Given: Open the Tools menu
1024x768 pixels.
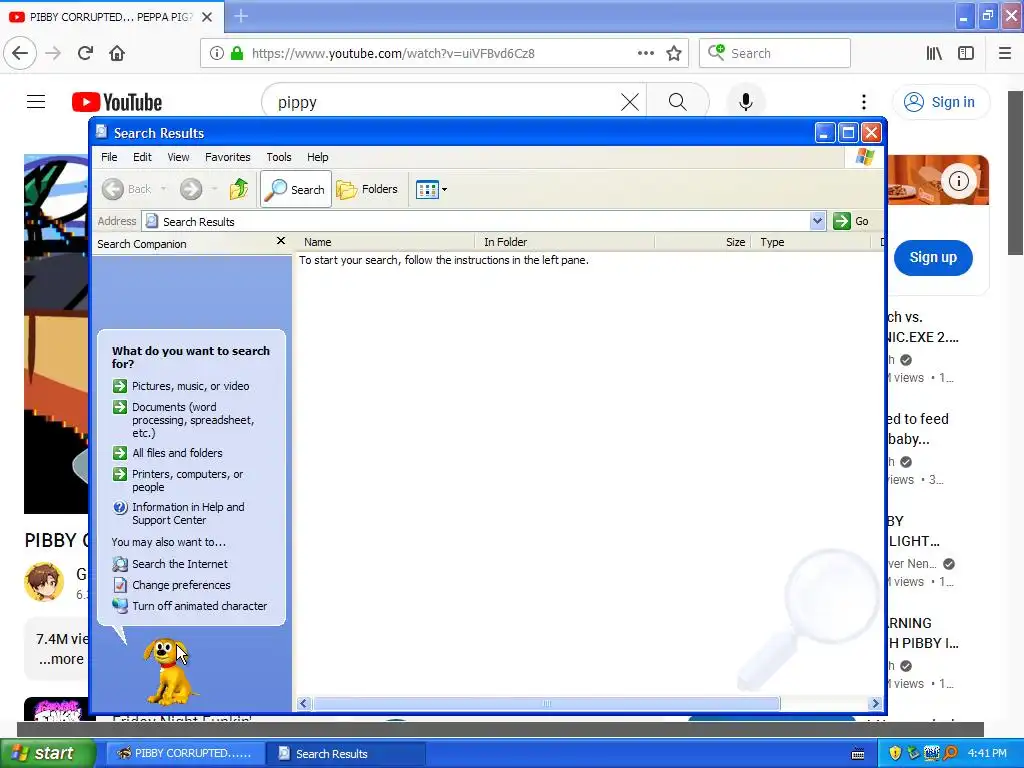Looking at the screenshot, I should (278, 157).
